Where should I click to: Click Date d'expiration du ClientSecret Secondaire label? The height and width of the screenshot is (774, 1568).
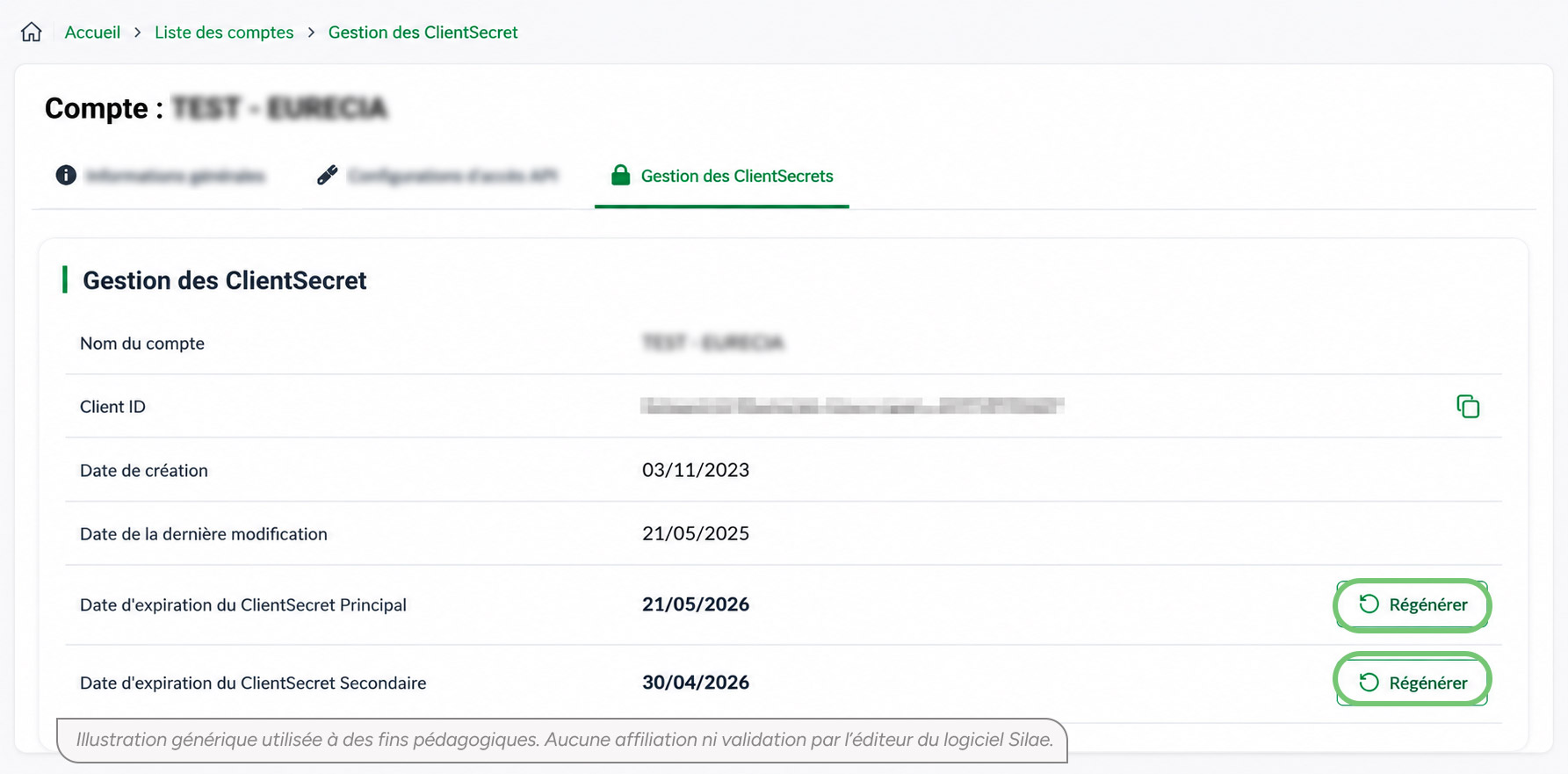[x=253, y=684]
